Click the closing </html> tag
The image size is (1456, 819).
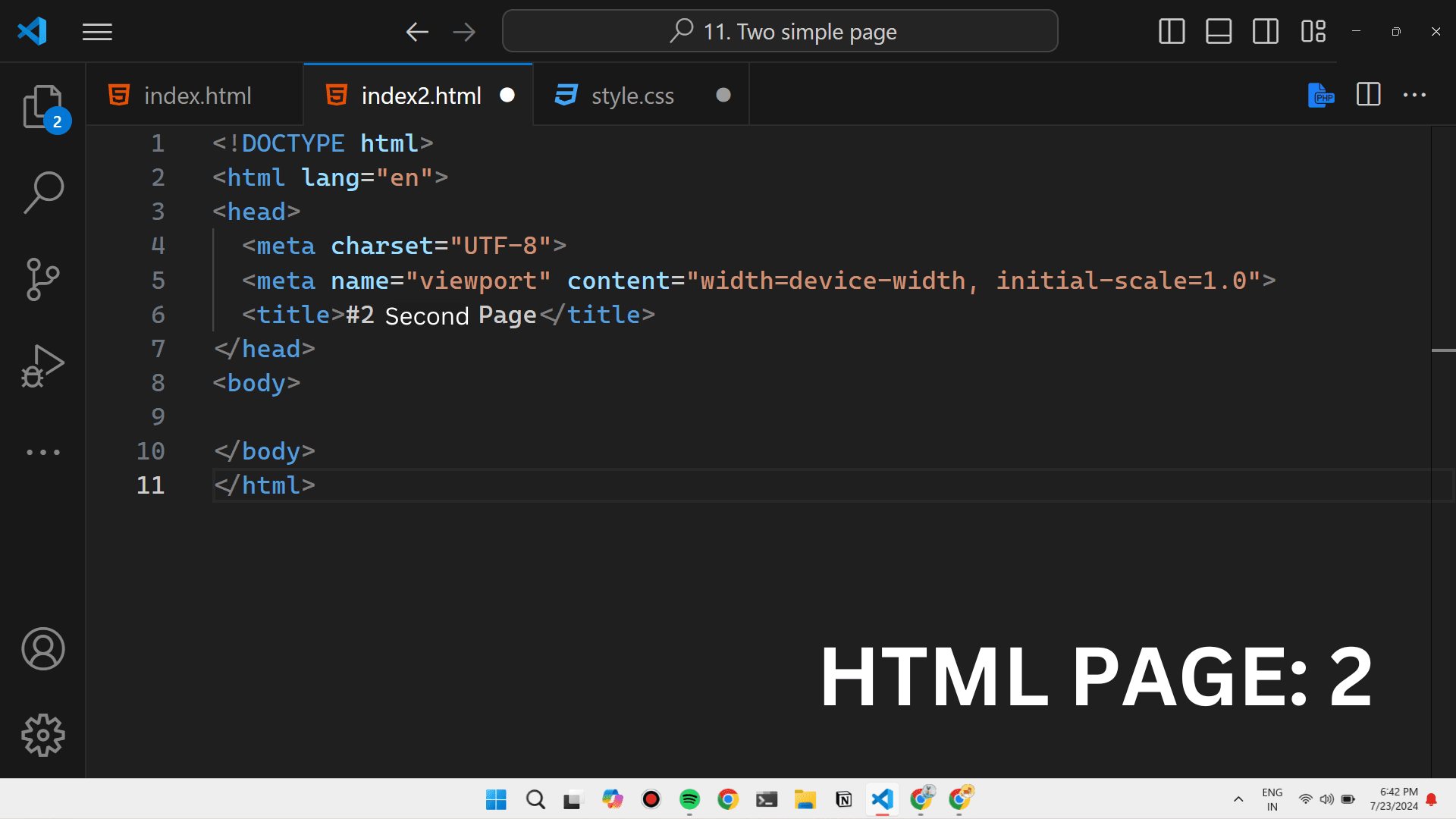click(x=264, y=485)
